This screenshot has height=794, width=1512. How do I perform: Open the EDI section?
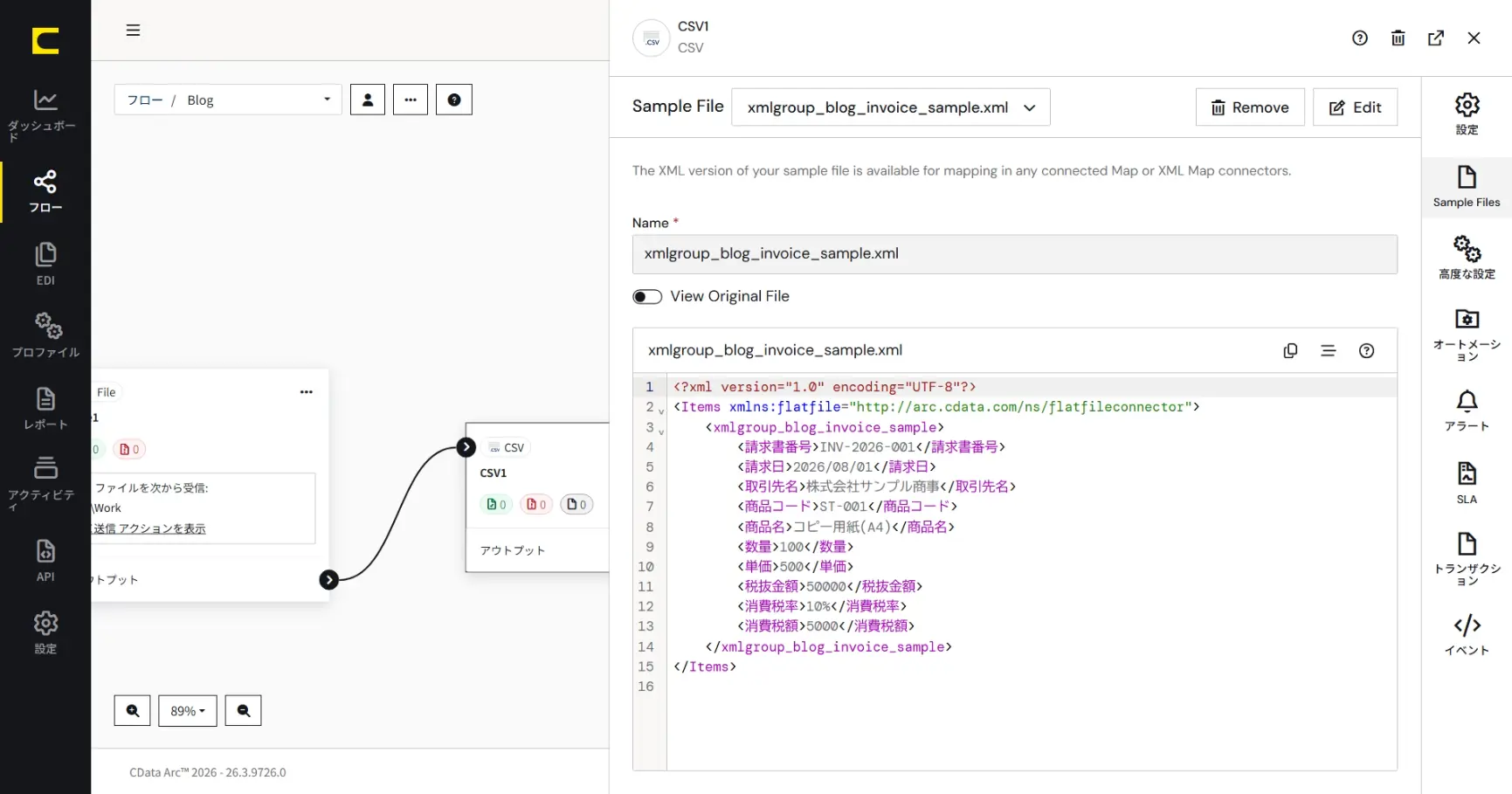pyautogui.click(x=45, y=265)
